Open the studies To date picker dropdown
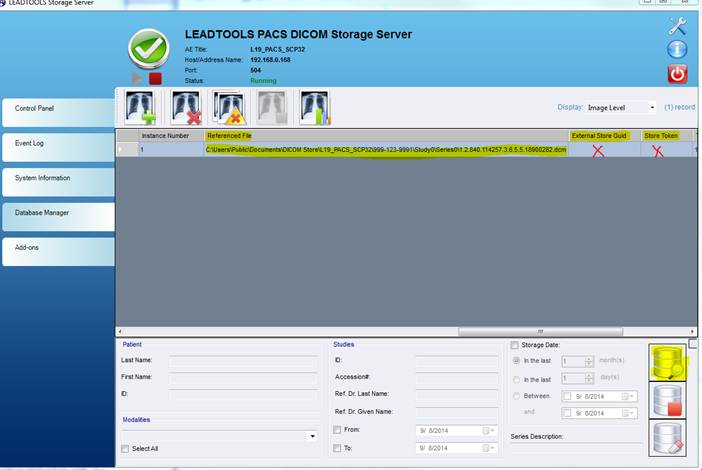The width and height of the screenshot is (702, 470). coord(489,448)
